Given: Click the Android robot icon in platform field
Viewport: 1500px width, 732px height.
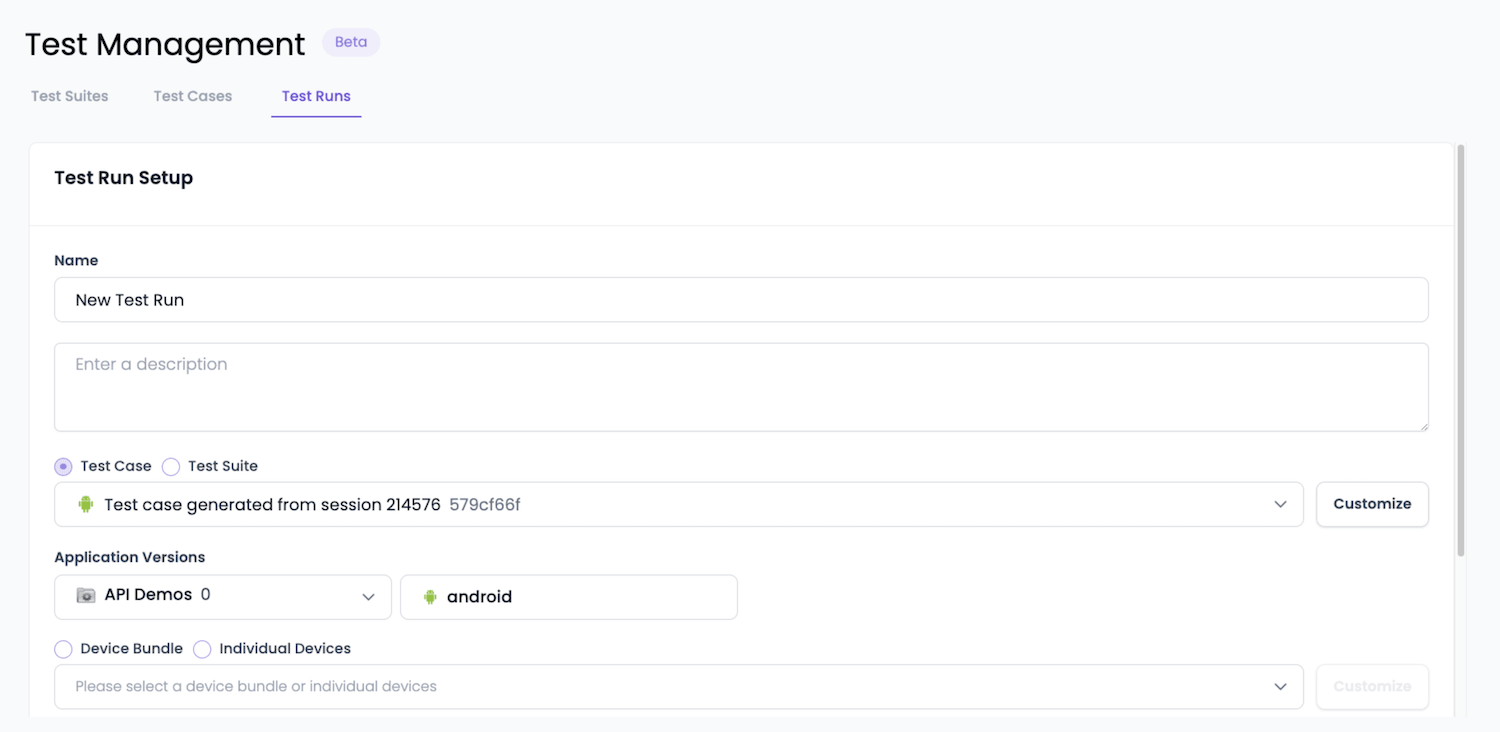Looking at the screenshot, I should (x=430, y=596).
